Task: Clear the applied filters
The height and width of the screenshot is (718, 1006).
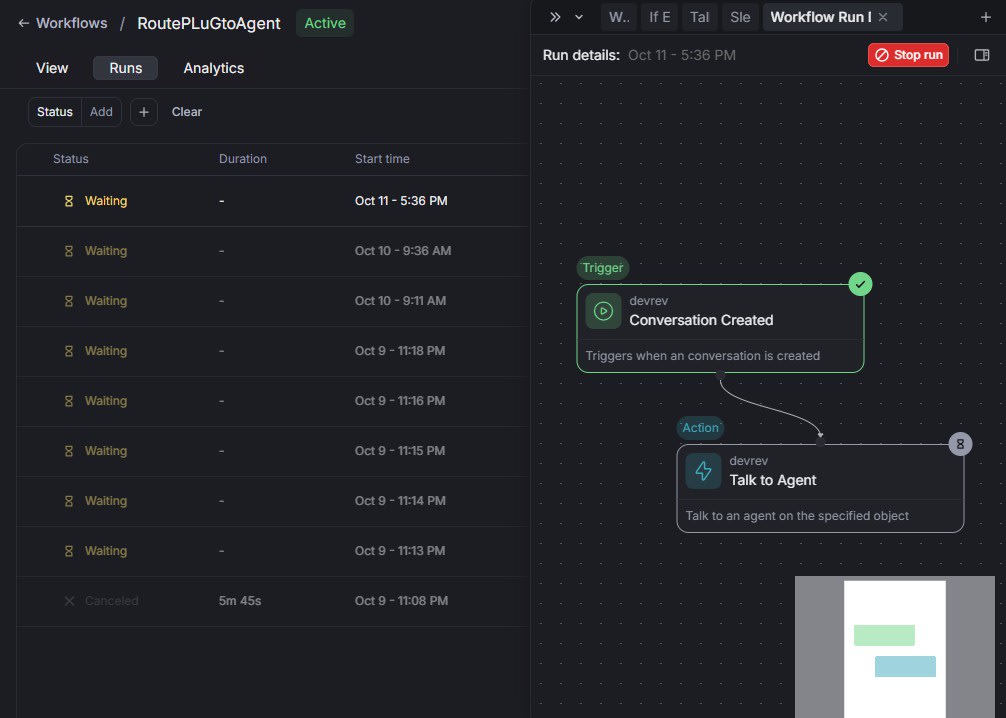Action: click(x=186, y=112)
